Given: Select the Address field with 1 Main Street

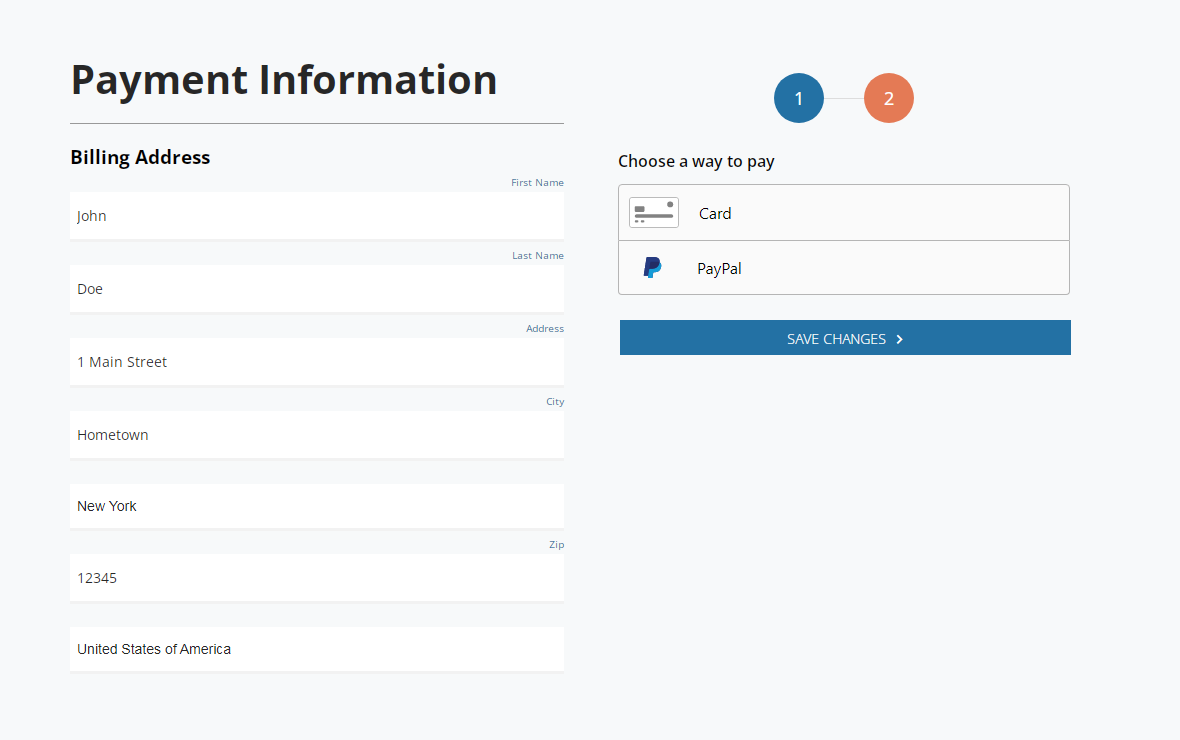Looking at the screenshot, I should click(x=316, y=362).
